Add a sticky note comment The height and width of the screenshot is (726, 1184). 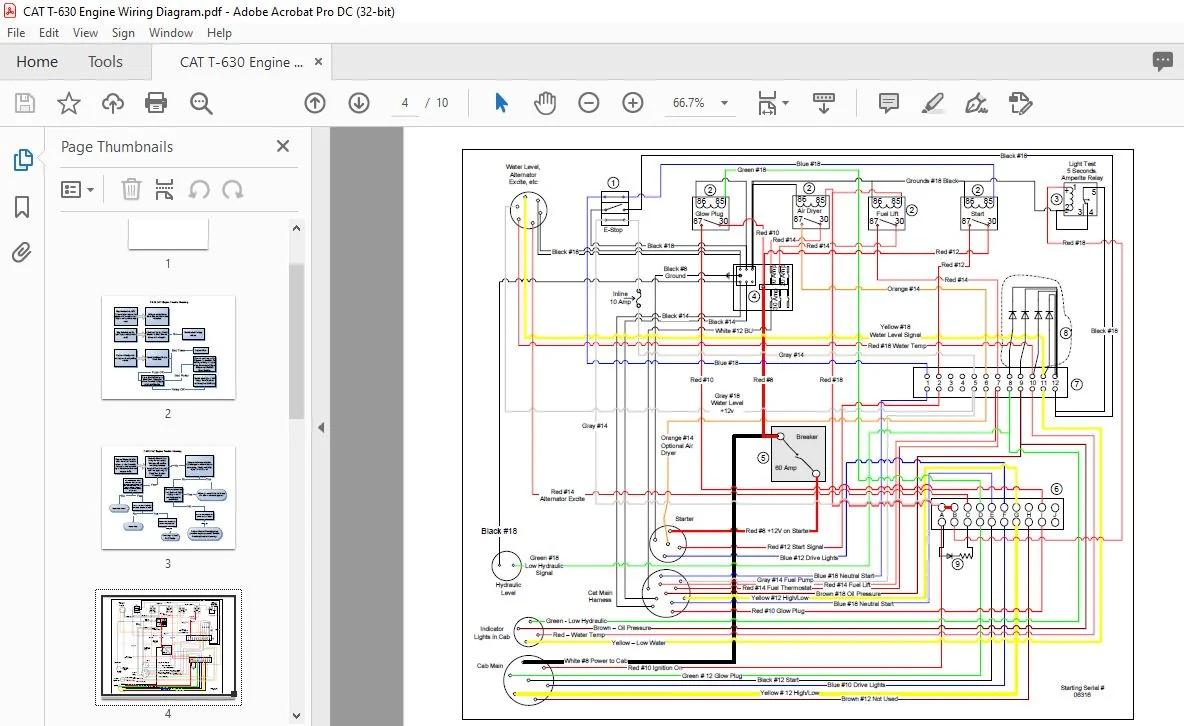tap(889, 103)
